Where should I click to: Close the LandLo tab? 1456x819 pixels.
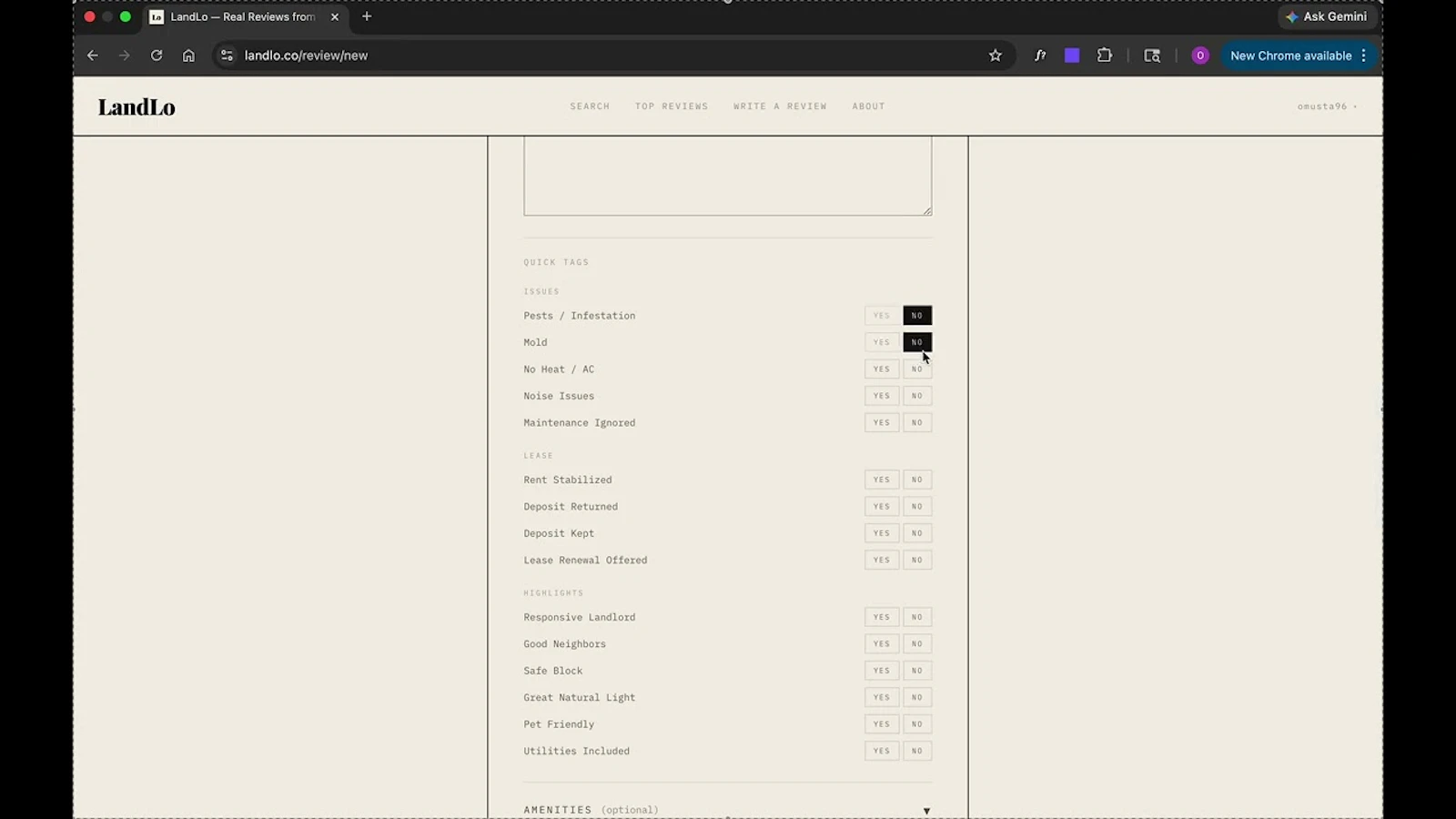point(335,16)
